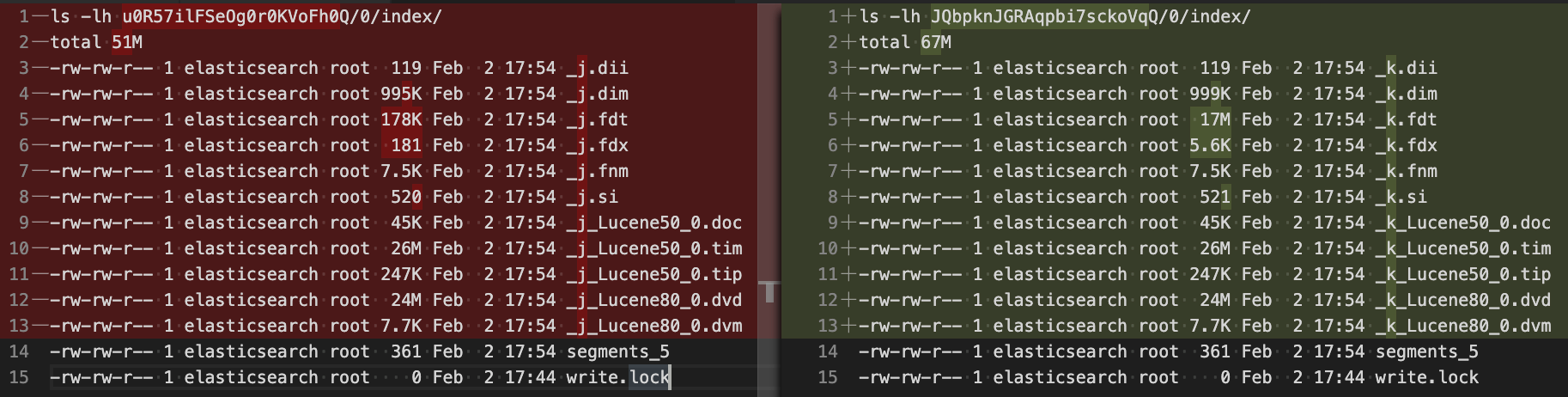Click segments_5 in the left pane
Viewport: 1568px width, 397px height.
coord(617,351)
